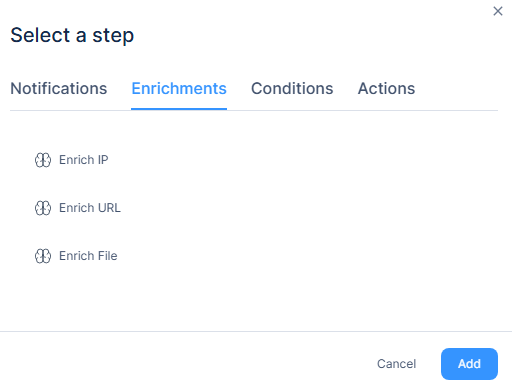Pick the File enrichment text label
Screen dimensions: 512x392
(88, 256)
